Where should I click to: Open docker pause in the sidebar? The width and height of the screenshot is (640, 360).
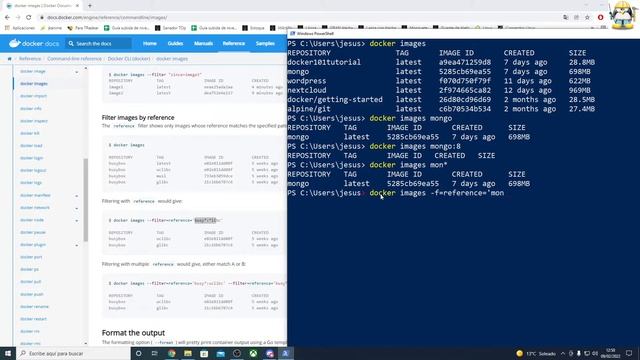tap(33, 232)
